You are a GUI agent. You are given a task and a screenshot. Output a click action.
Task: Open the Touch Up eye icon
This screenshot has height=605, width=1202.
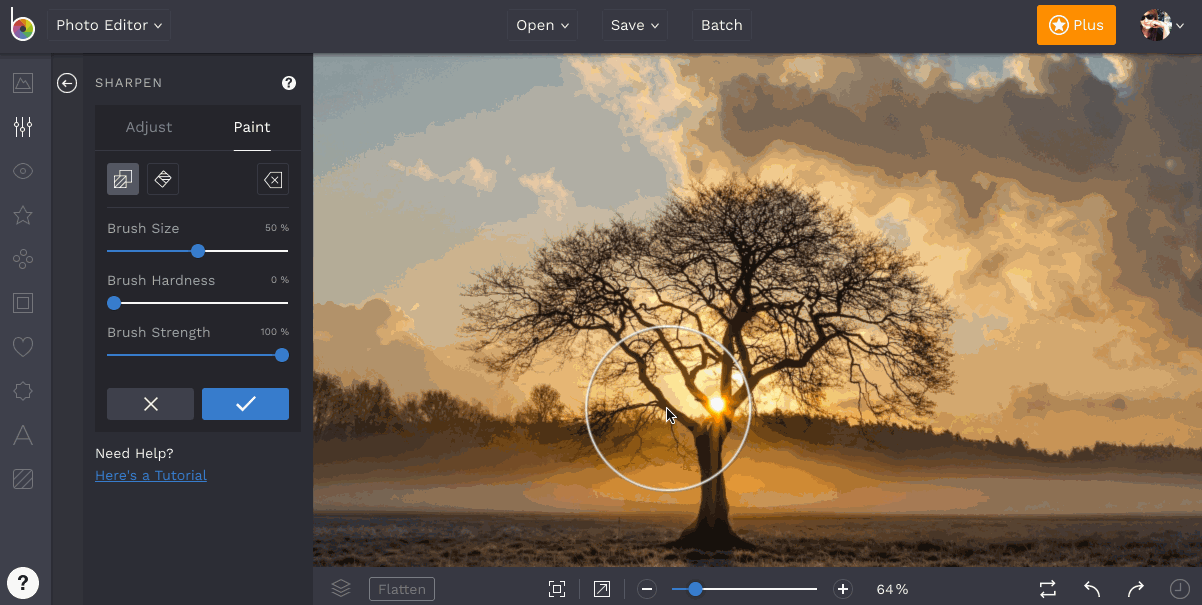(x=23, y=171)
